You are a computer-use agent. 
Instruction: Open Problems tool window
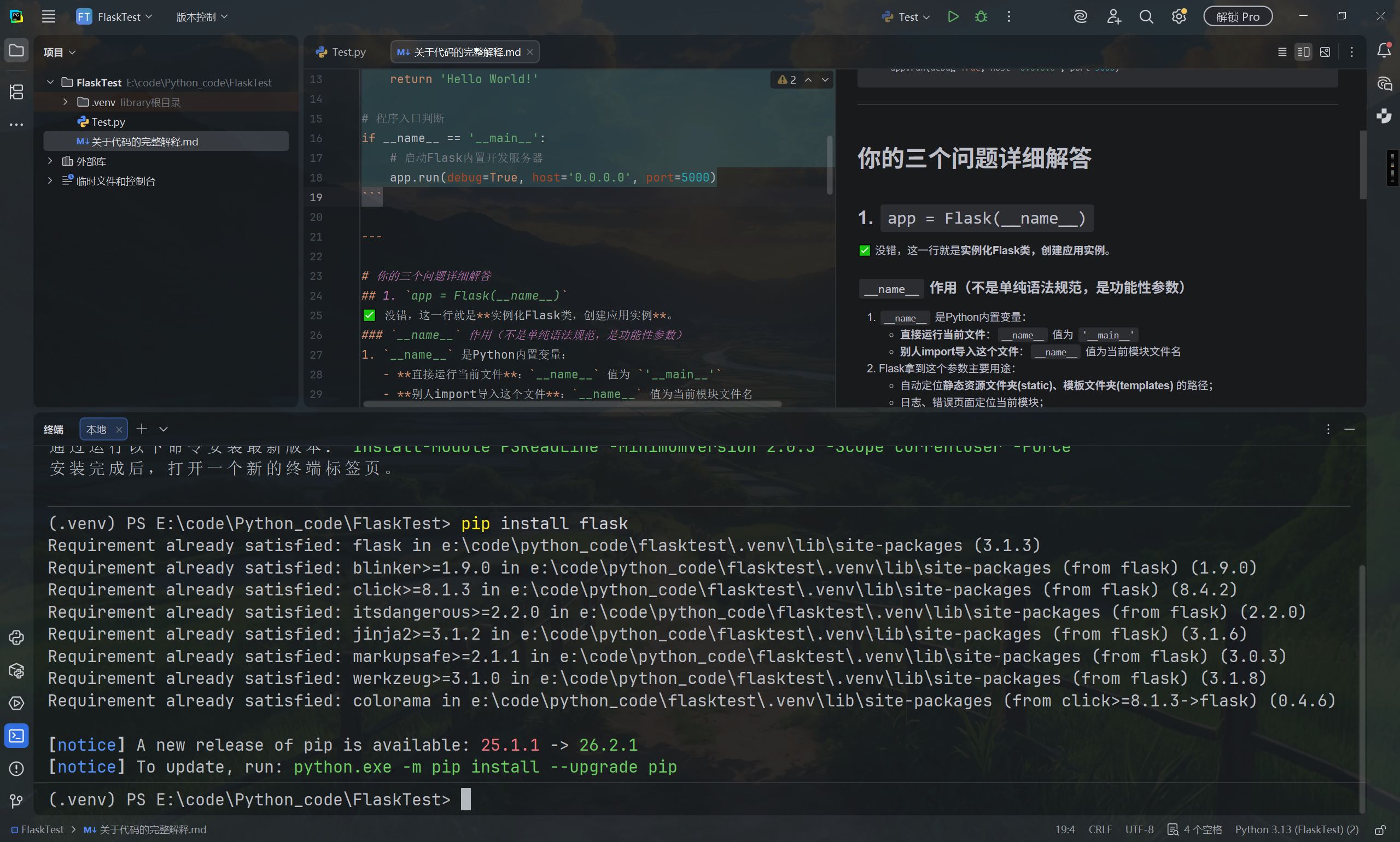[16, 768]
